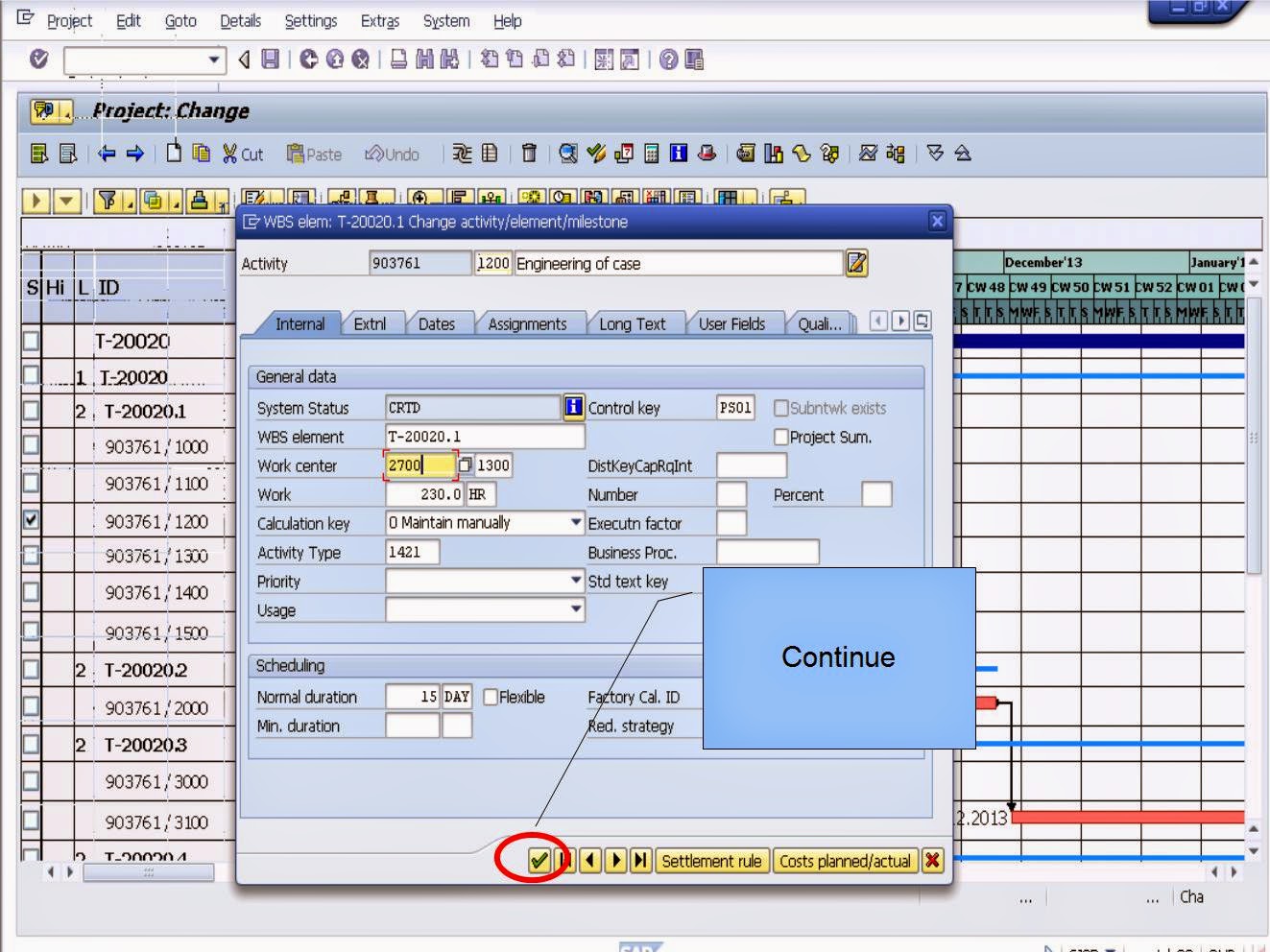Switch to the Assignments tab
The image size is (1270, 952).
[529, 324]
